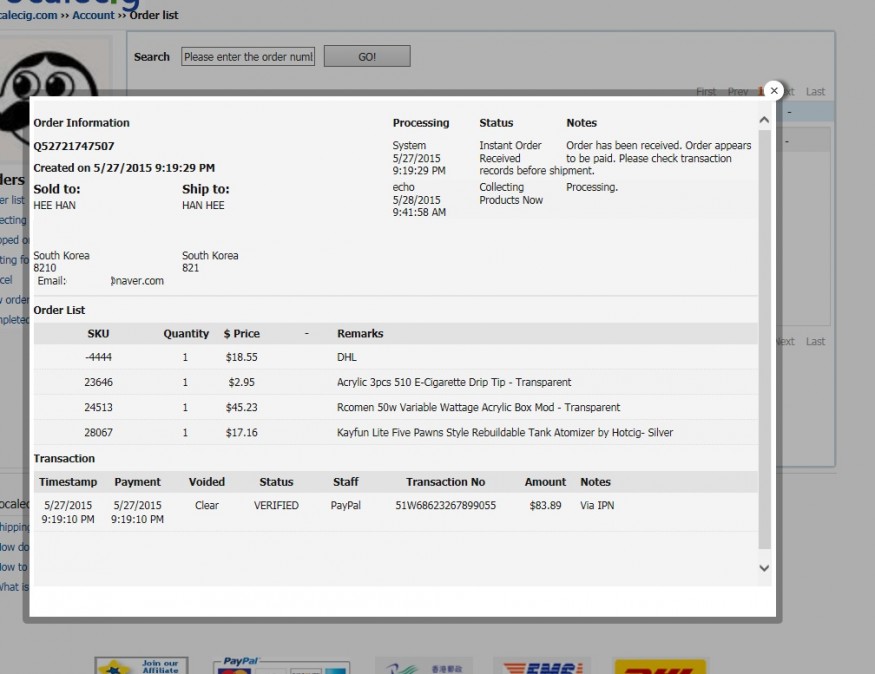Click the PayPal payment logo
Viewport: 875px width, 674px height.
[x=281, y=666]
